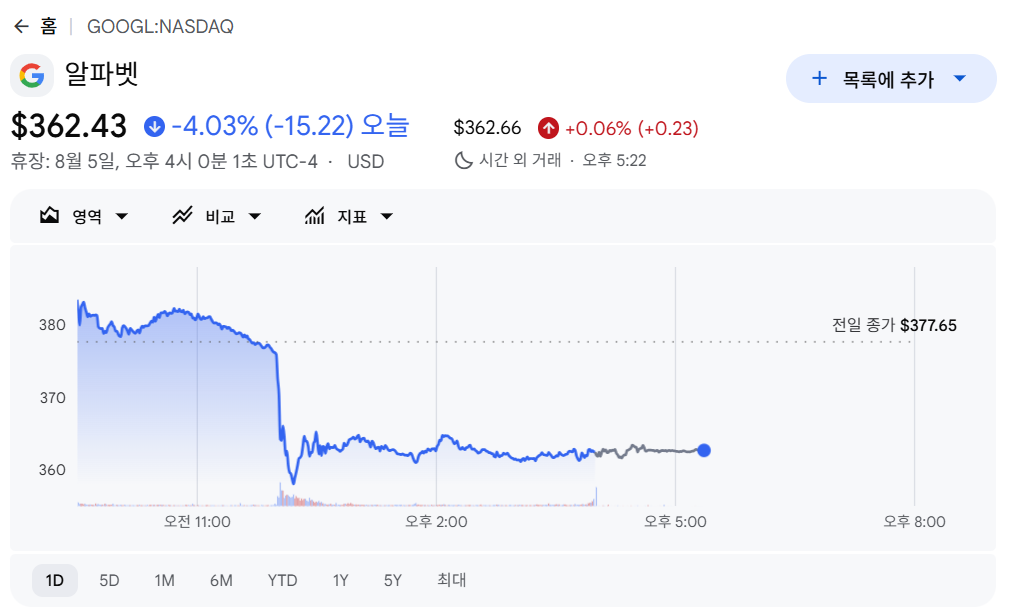Click the 지표 indicators chart icon
1012x612 pixels.
[314, 216]
